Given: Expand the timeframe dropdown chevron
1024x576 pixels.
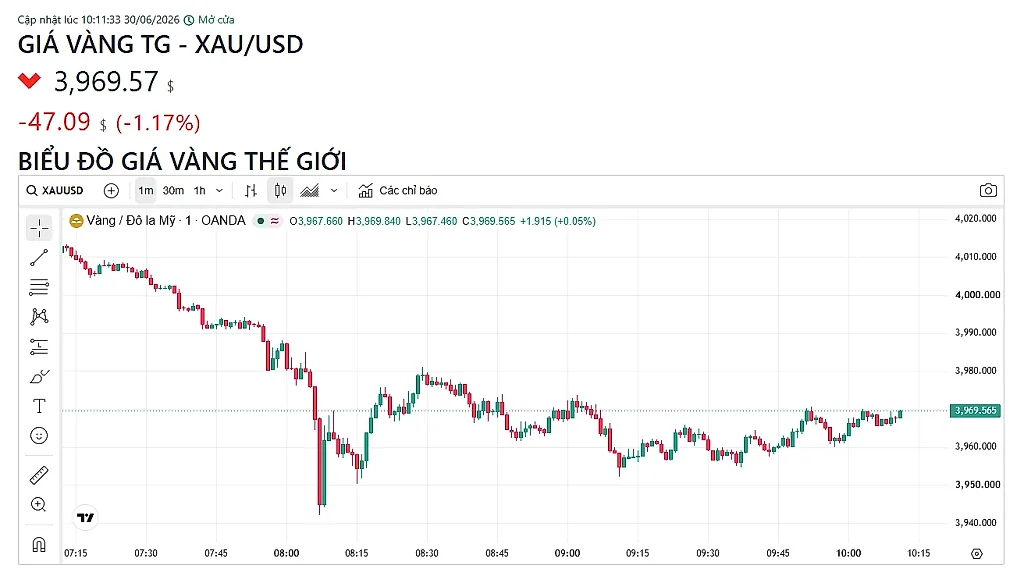Looking at the screenshot, I should pyautogui.click(x=219, y=190).
